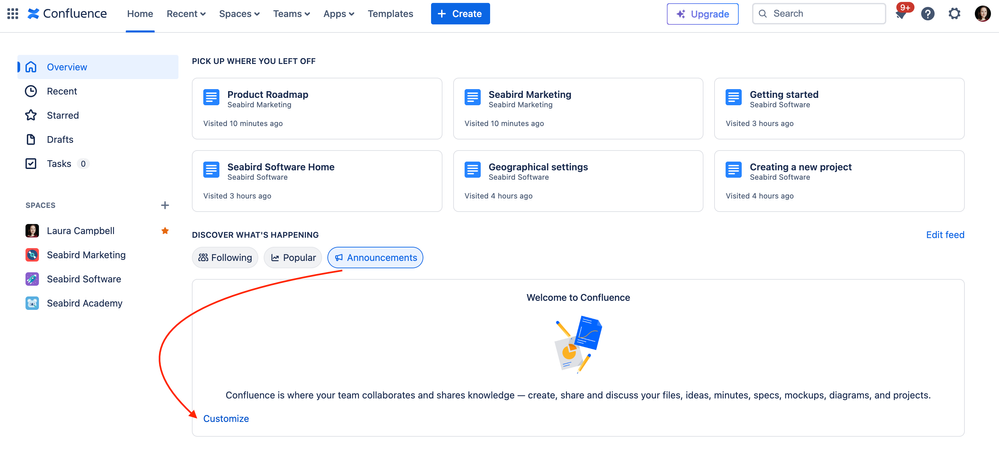Click the Confluence logo

click(68, 13)
